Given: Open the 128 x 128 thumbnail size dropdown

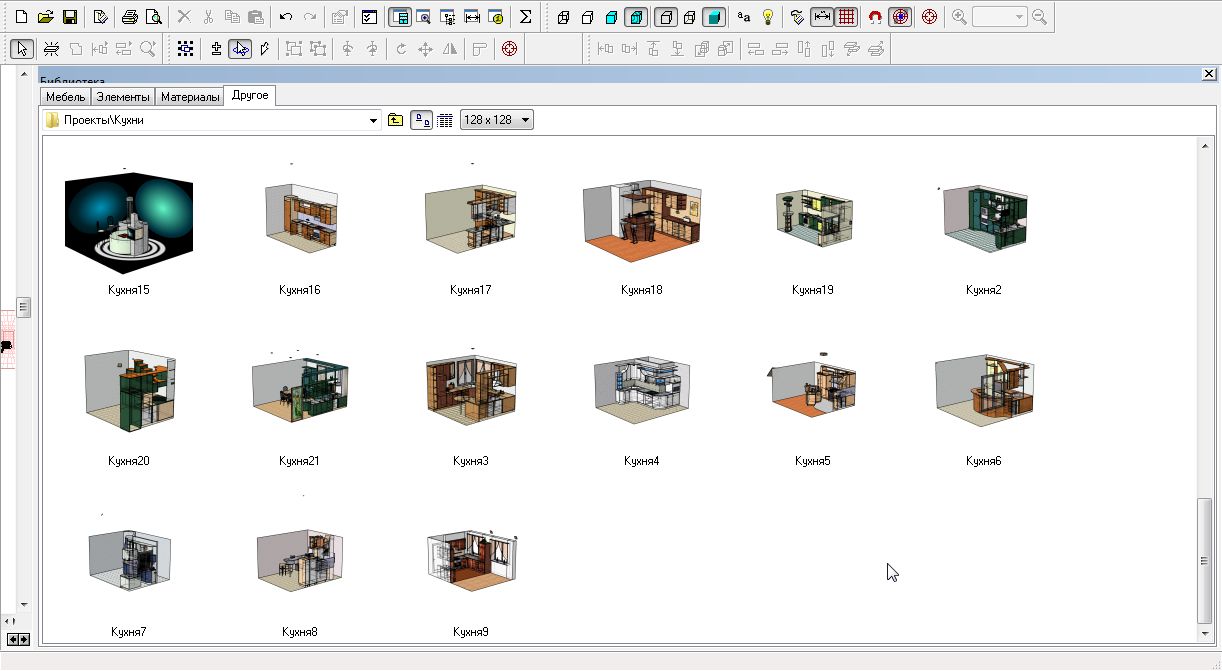Looking at the screenshot, I should tap(497, 120).
